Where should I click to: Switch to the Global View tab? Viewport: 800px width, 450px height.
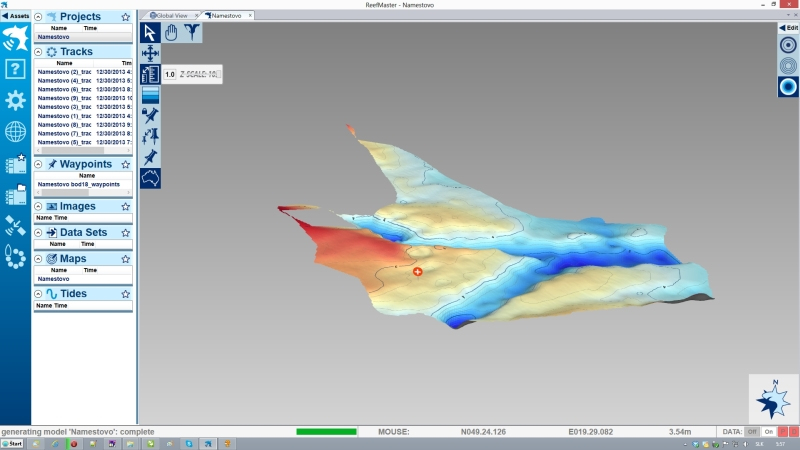[x=172, y=16]
